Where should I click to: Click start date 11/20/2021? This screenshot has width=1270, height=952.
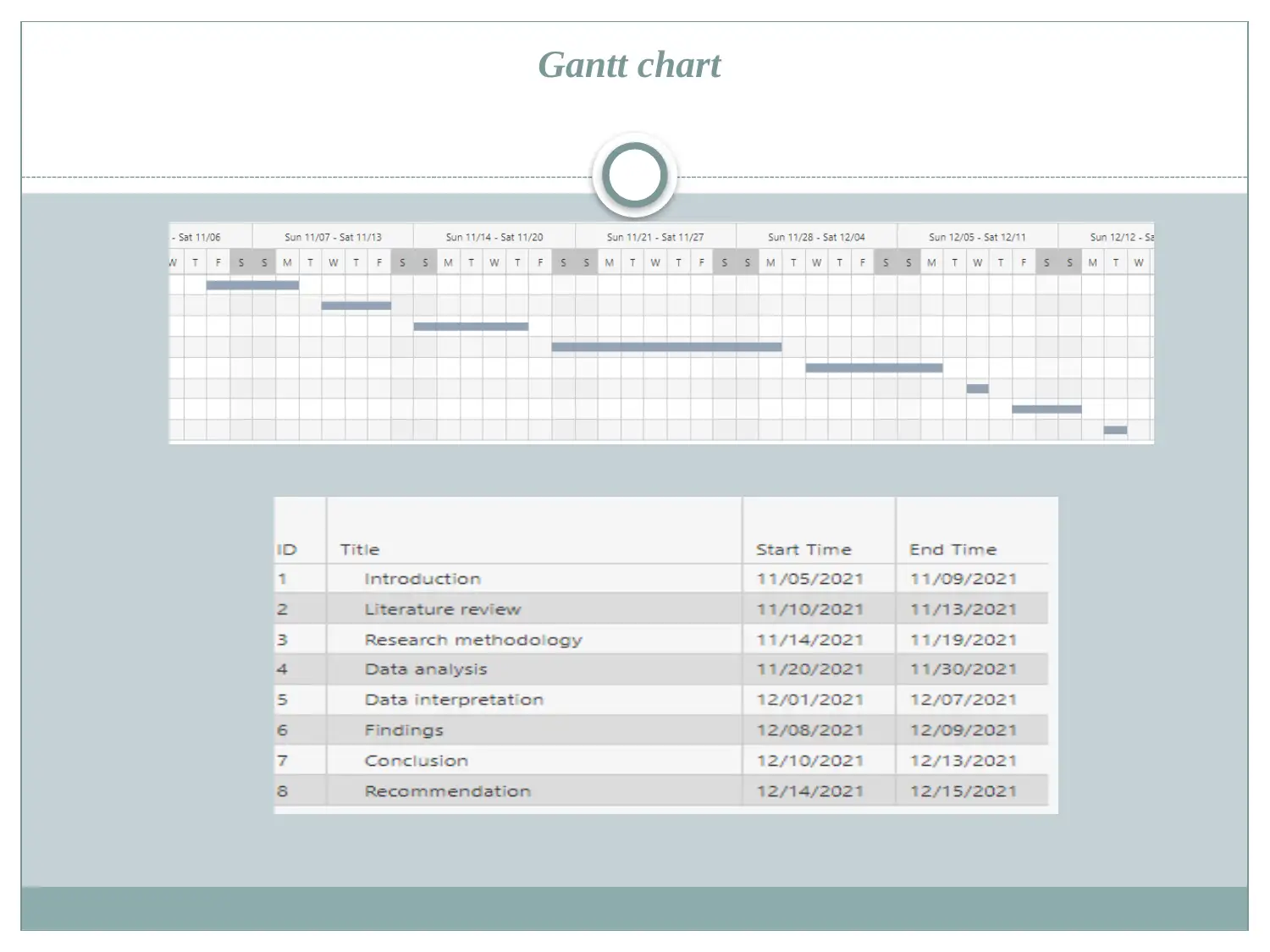(x=810, y=669)
